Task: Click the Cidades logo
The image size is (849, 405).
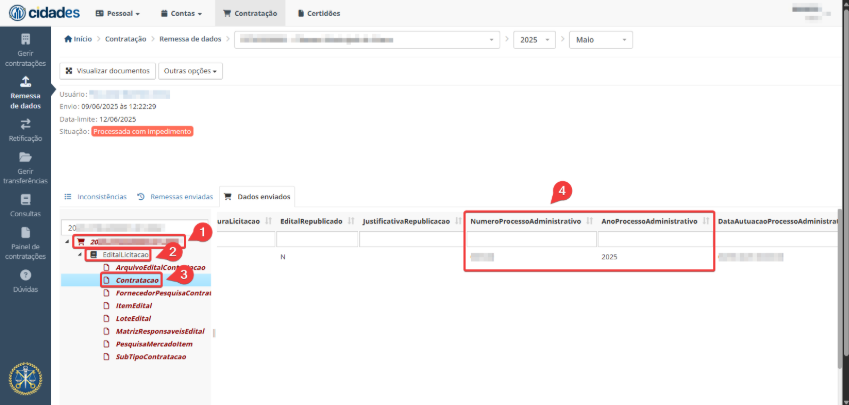Action: (42, 13)
